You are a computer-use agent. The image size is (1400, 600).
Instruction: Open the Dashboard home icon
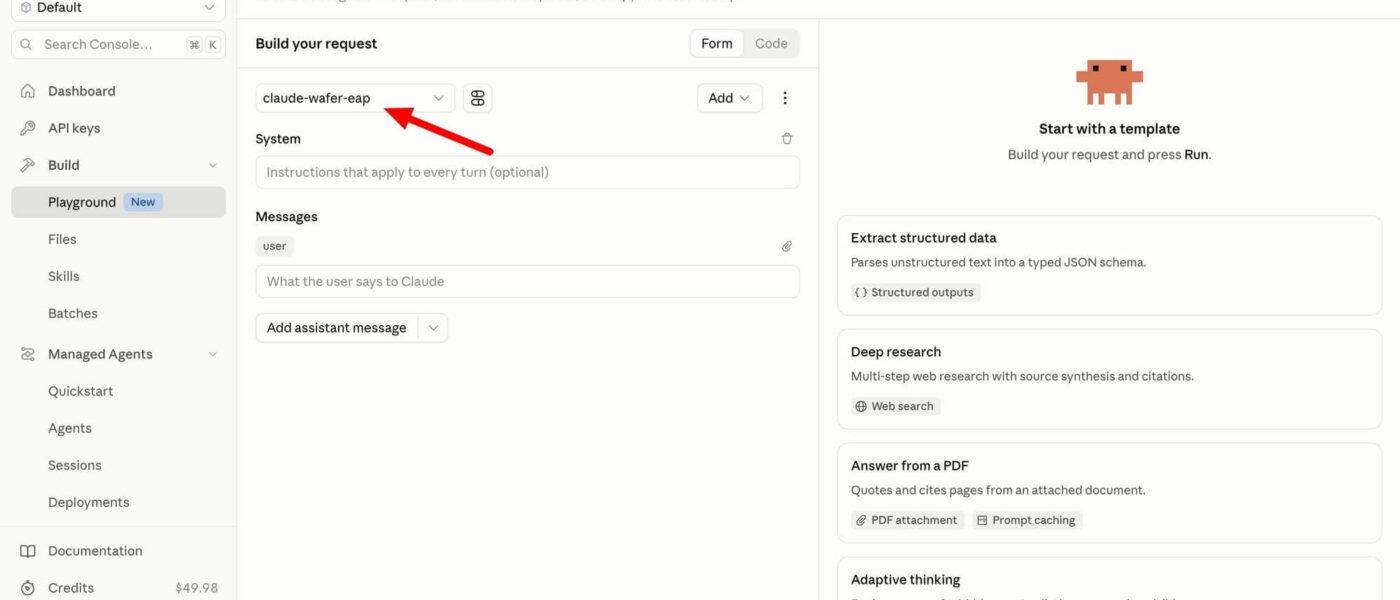pos(28,91)
